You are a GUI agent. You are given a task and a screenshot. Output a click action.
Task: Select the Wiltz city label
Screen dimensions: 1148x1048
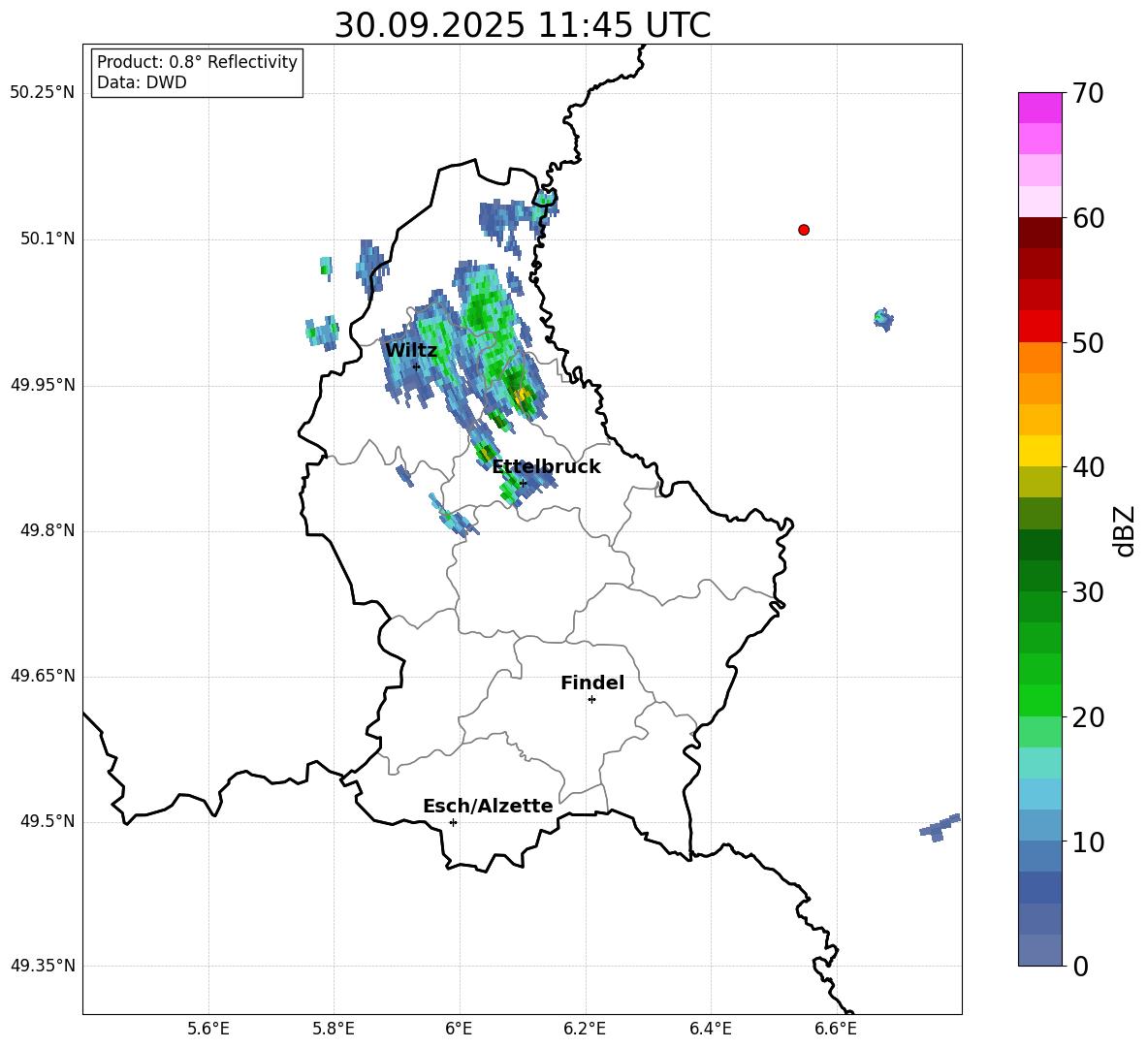click(411, 351)
